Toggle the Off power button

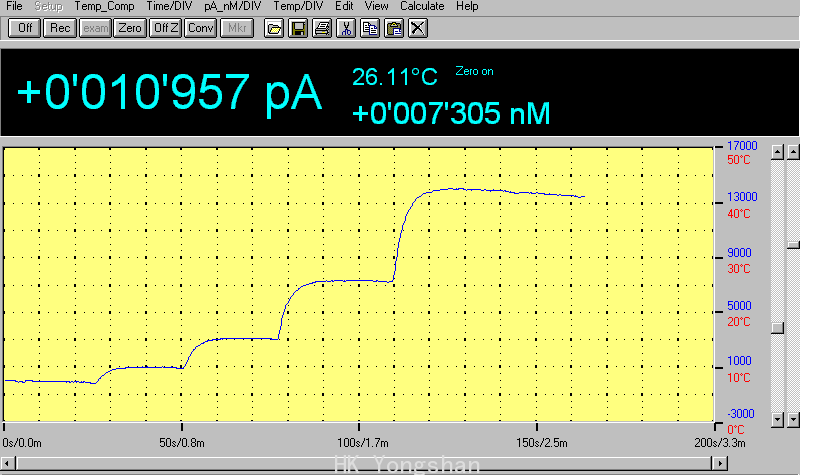click(24, 28)
